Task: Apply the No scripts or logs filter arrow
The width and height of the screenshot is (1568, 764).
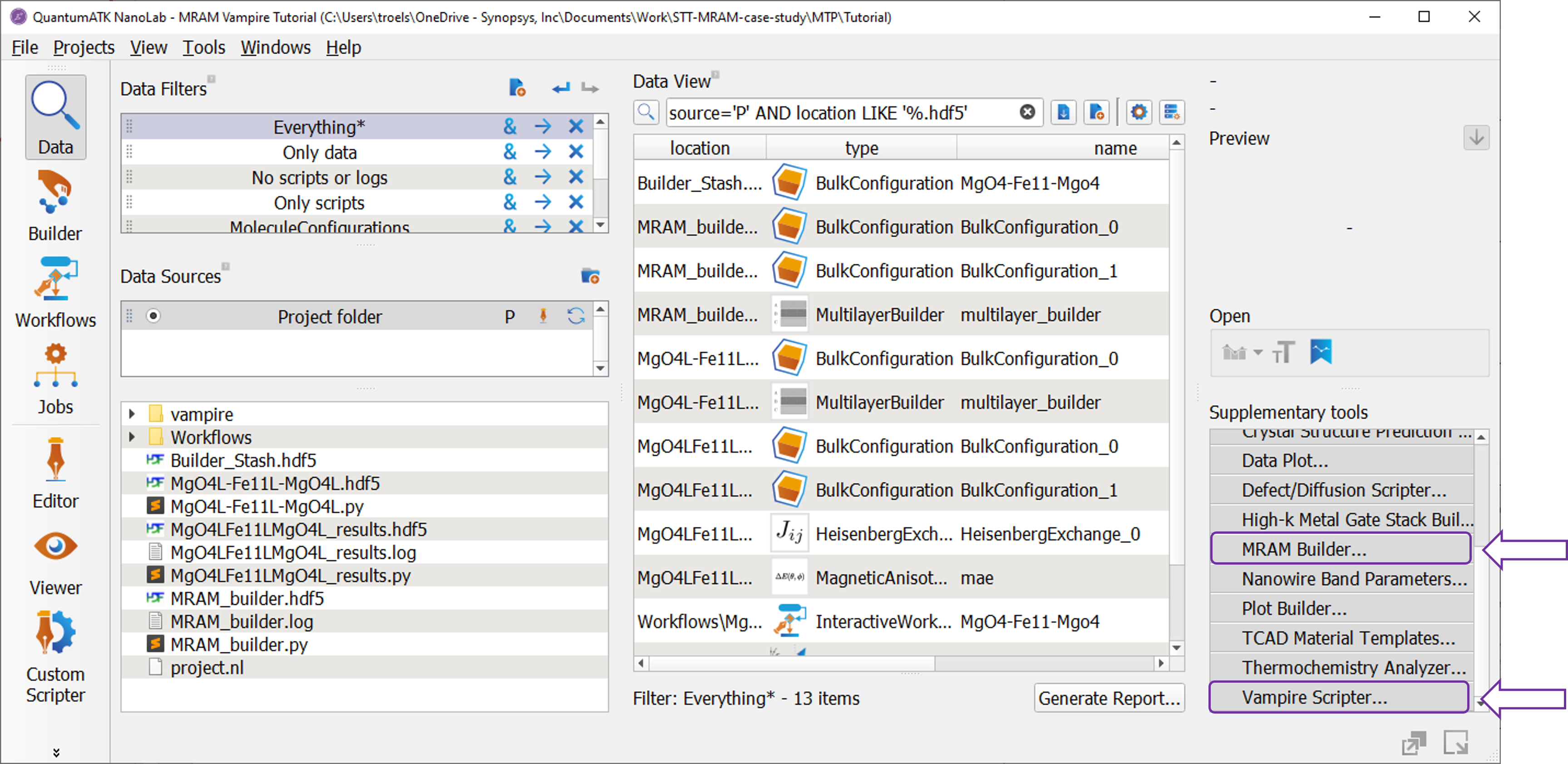Action: [542, 177]
